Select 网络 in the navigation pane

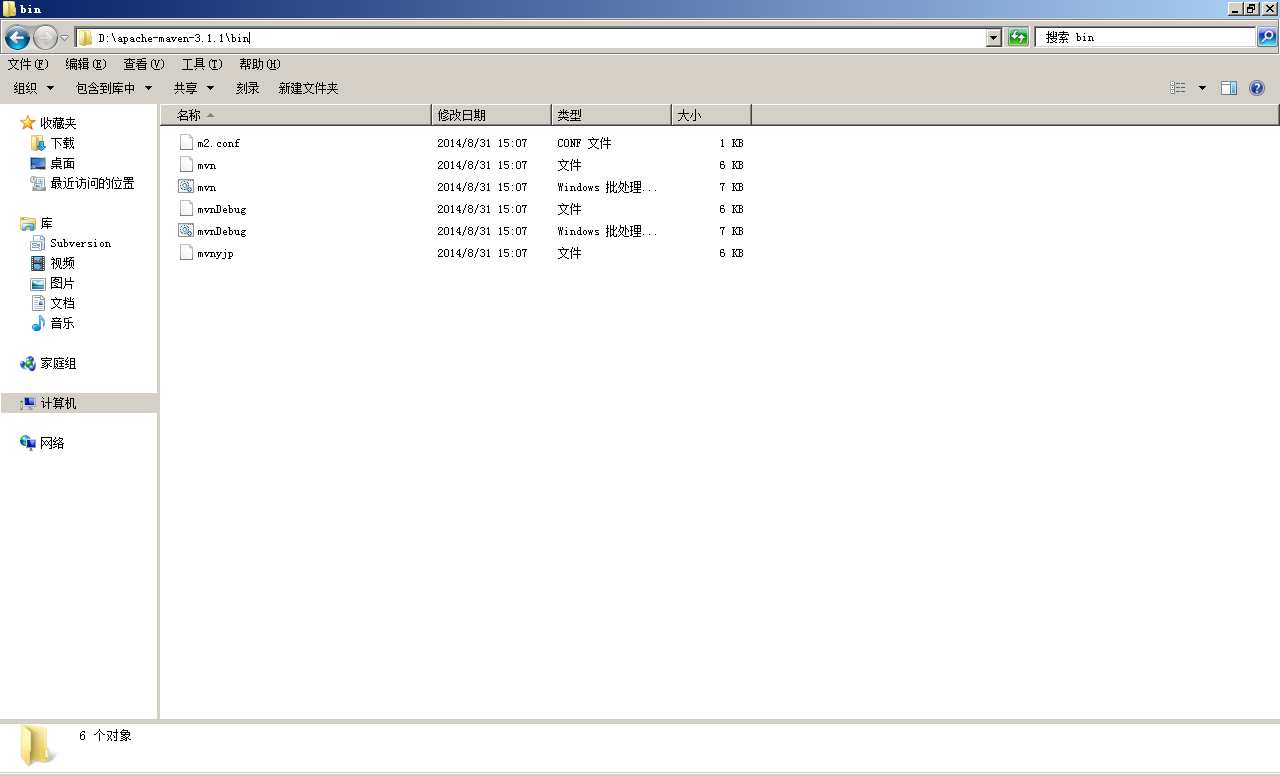tap(52, 443)
